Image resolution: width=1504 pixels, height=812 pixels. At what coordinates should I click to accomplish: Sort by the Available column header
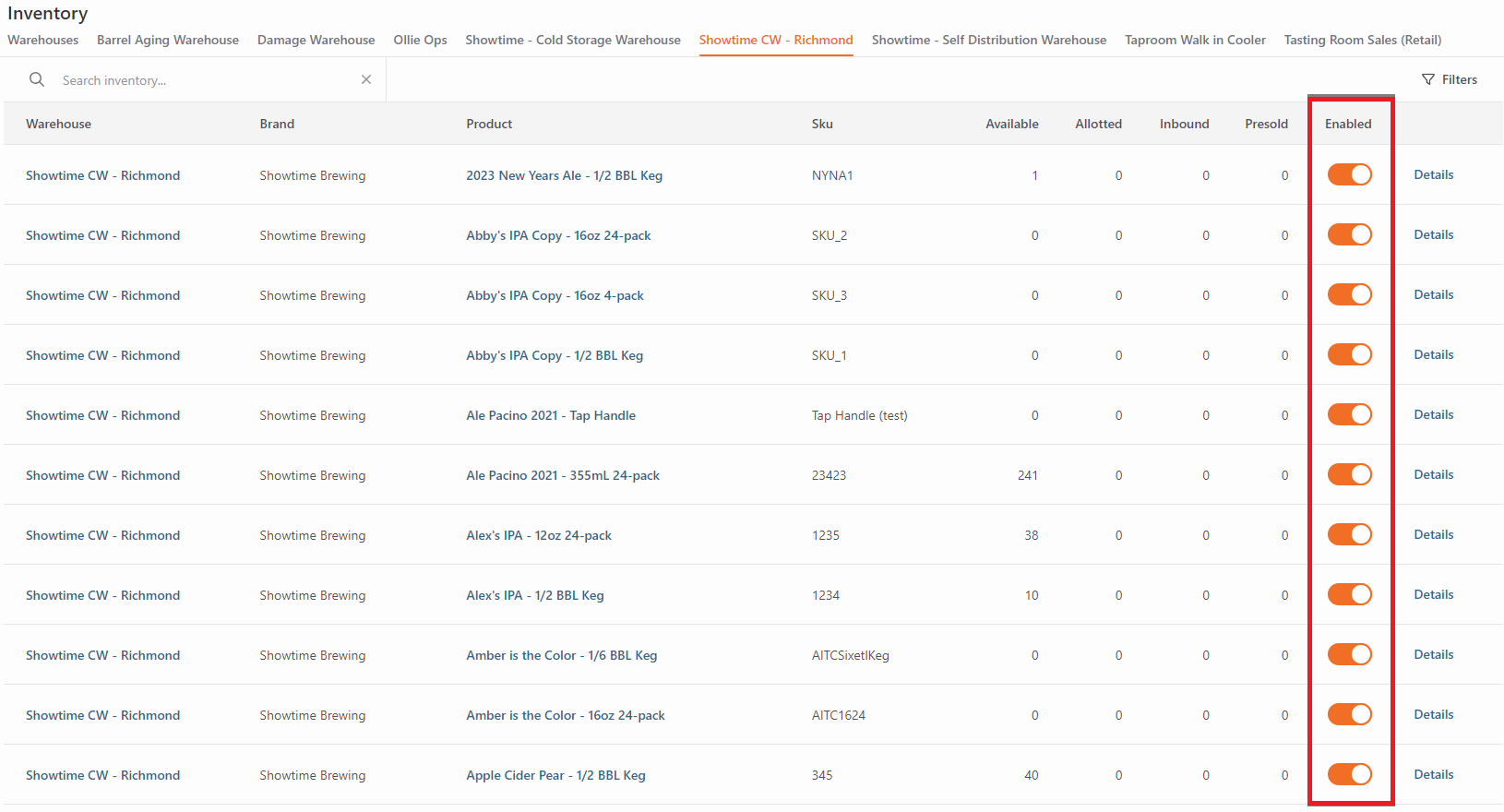pyautogui.click(x=1011, y=124)
